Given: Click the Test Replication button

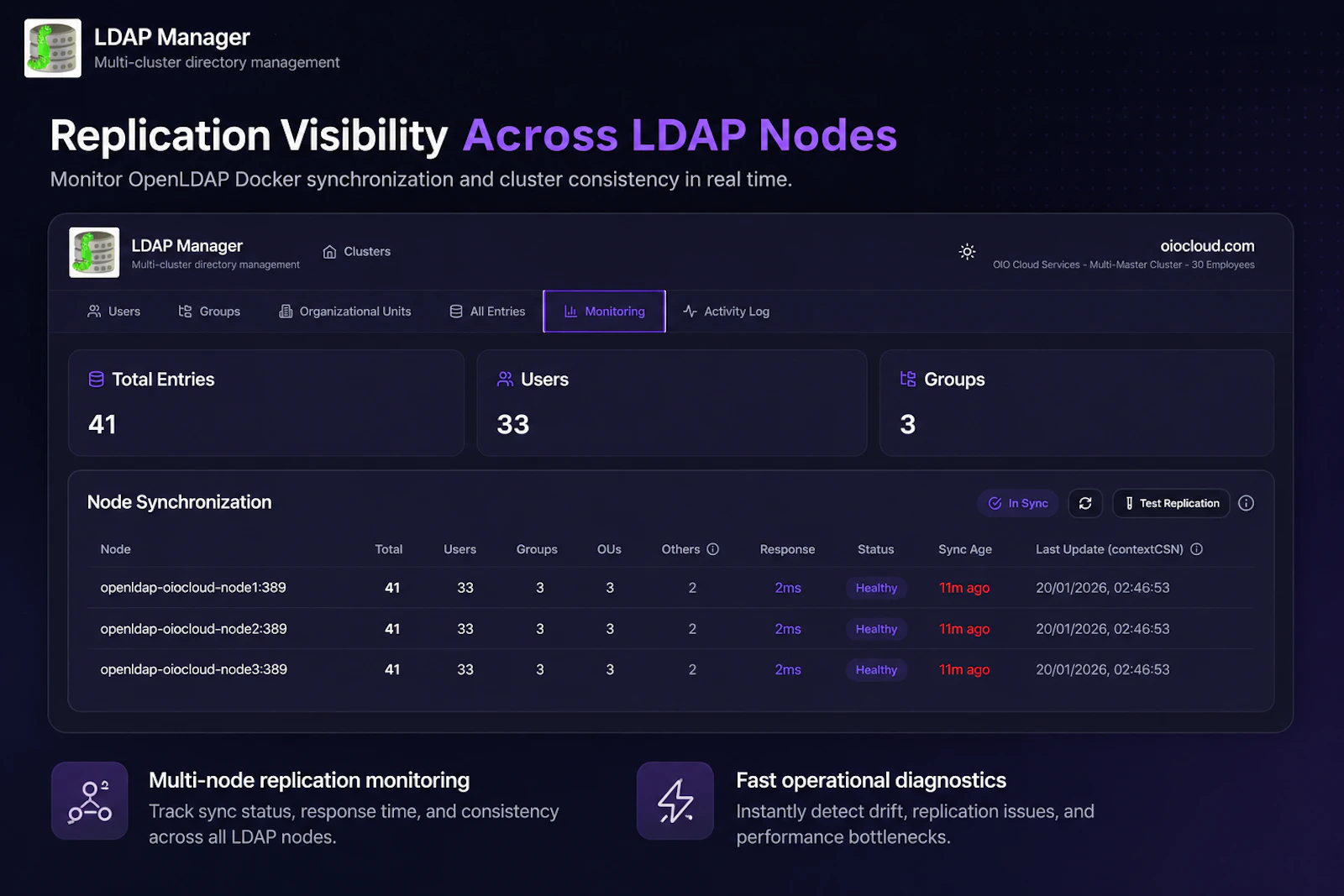Looking at the screenshot, I should pyautogui.click(x=1171, y=503).
